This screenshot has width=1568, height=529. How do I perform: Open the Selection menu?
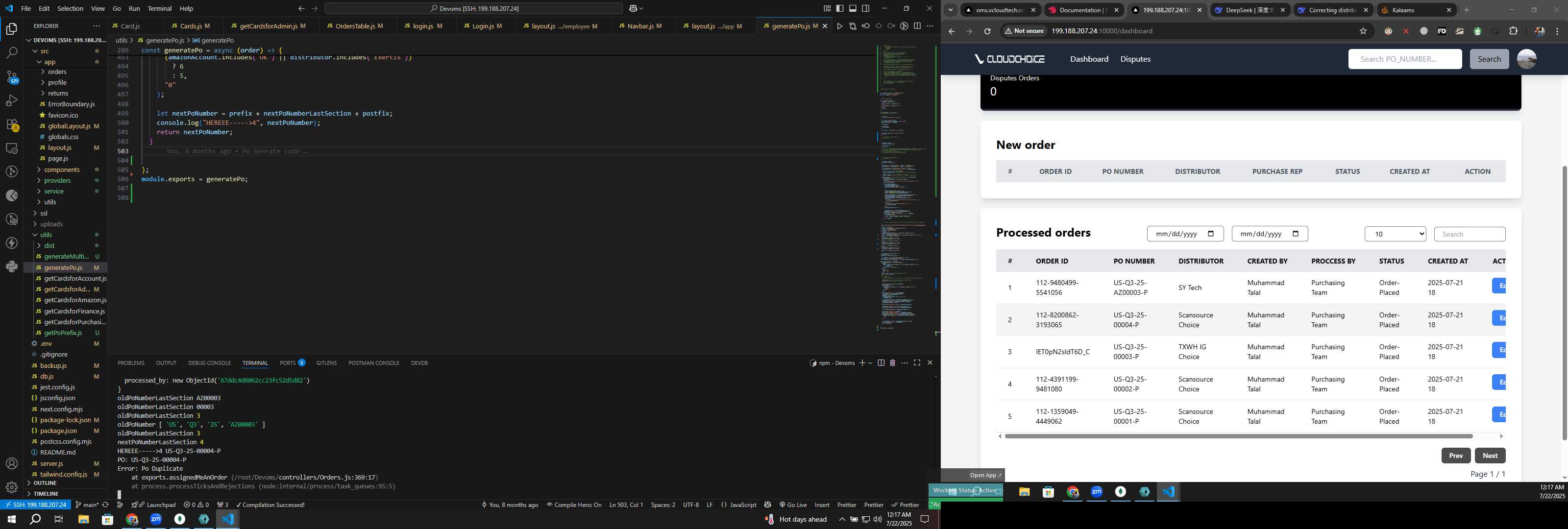click(x=70, y=8)
